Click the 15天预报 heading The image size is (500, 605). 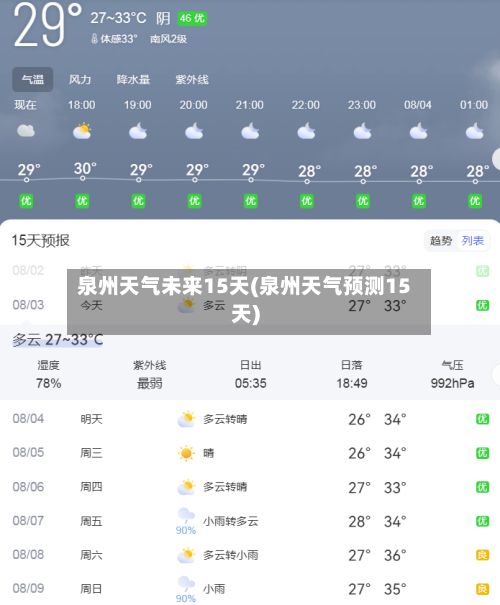41,240
